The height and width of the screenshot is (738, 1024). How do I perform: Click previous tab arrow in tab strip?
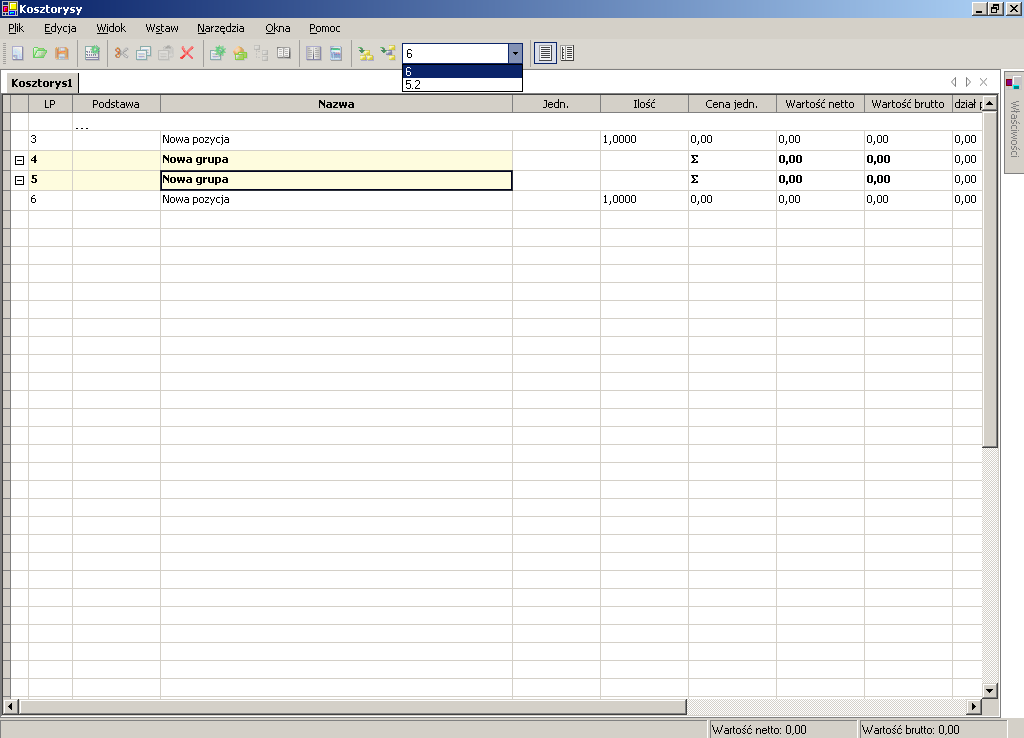[x=953, y=82]
